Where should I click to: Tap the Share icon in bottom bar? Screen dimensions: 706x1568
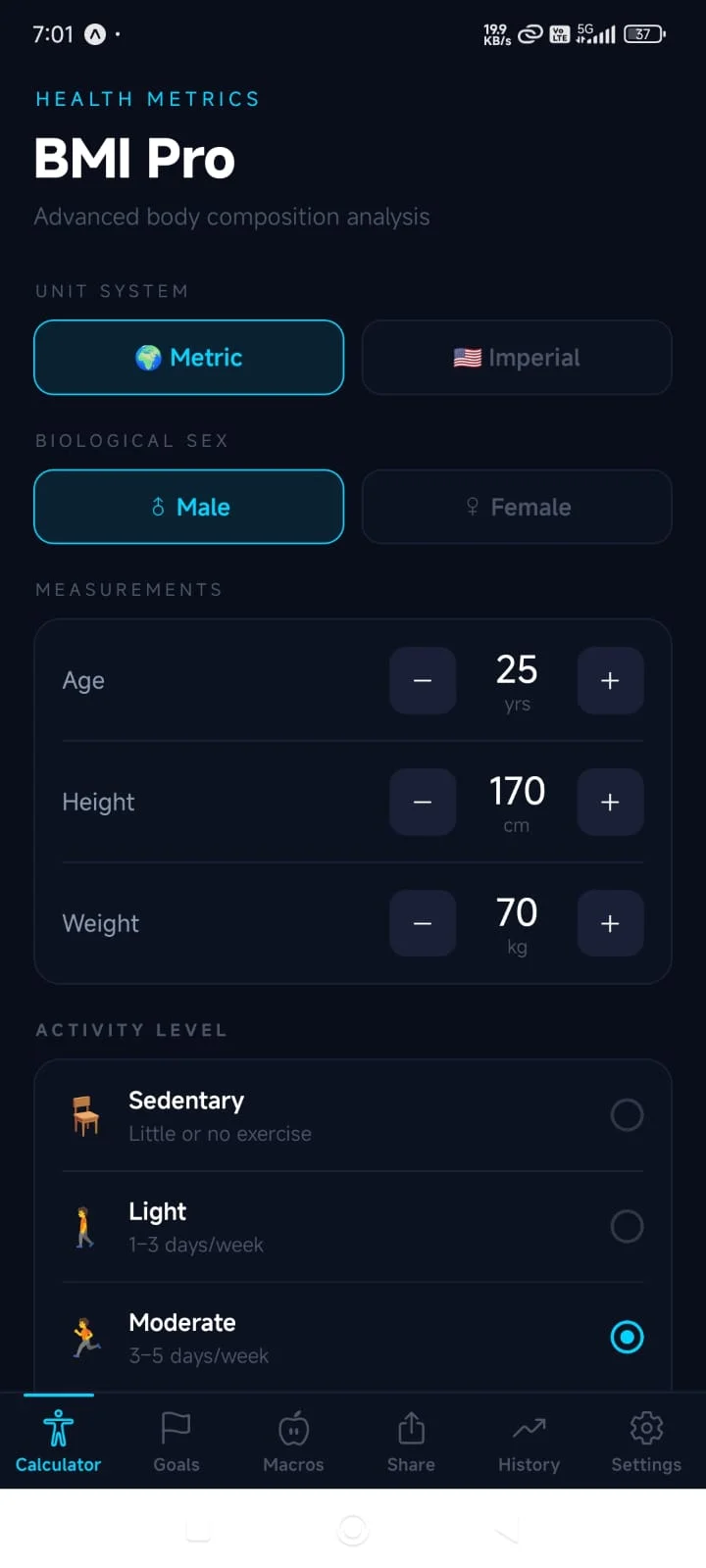click(411, 1429)
